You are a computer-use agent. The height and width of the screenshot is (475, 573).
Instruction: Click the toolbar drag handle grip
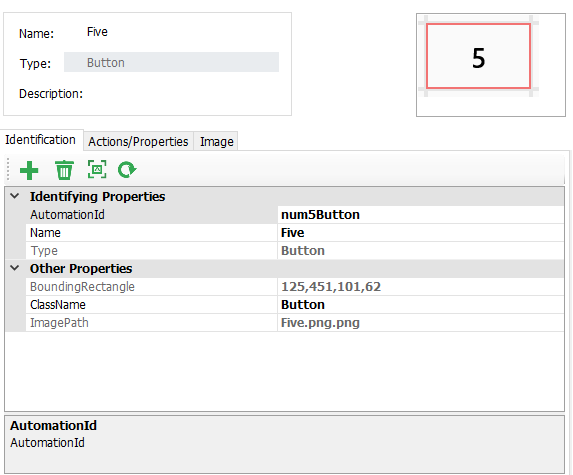pyautogui.click(x=8, y=170)
